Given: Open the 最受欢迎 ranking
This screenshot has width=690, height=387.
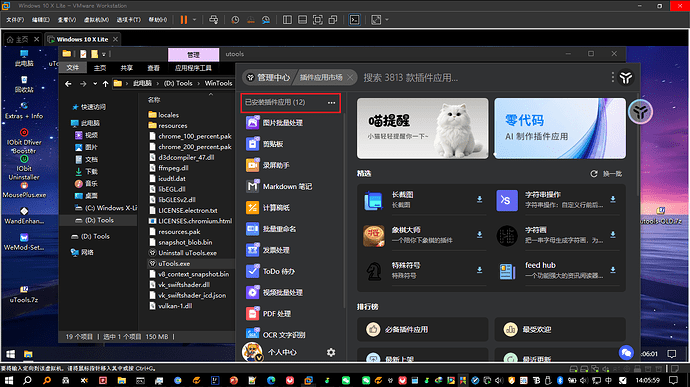Looking at the screenshot, I should (x=560, y=329).
